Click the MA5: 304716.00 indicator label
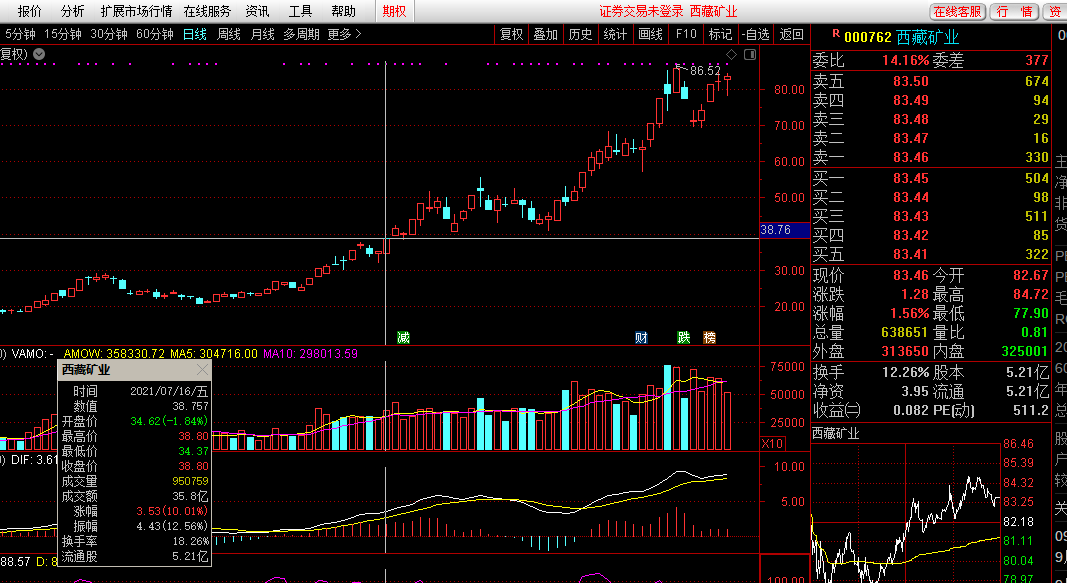This screenshot has height=583, width=1067. 214,354
